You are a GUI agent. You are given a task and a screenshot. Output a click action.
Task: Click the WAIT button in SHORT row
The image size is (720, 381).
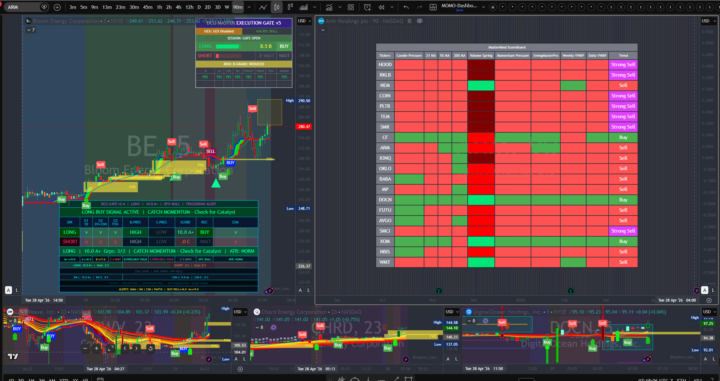tap(284, 56)
